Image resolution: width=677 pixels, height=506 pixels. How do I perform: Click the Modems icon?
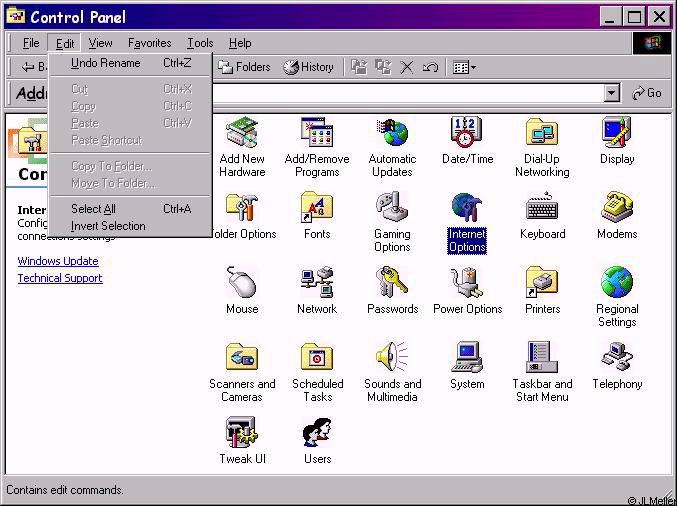point(617,207)
